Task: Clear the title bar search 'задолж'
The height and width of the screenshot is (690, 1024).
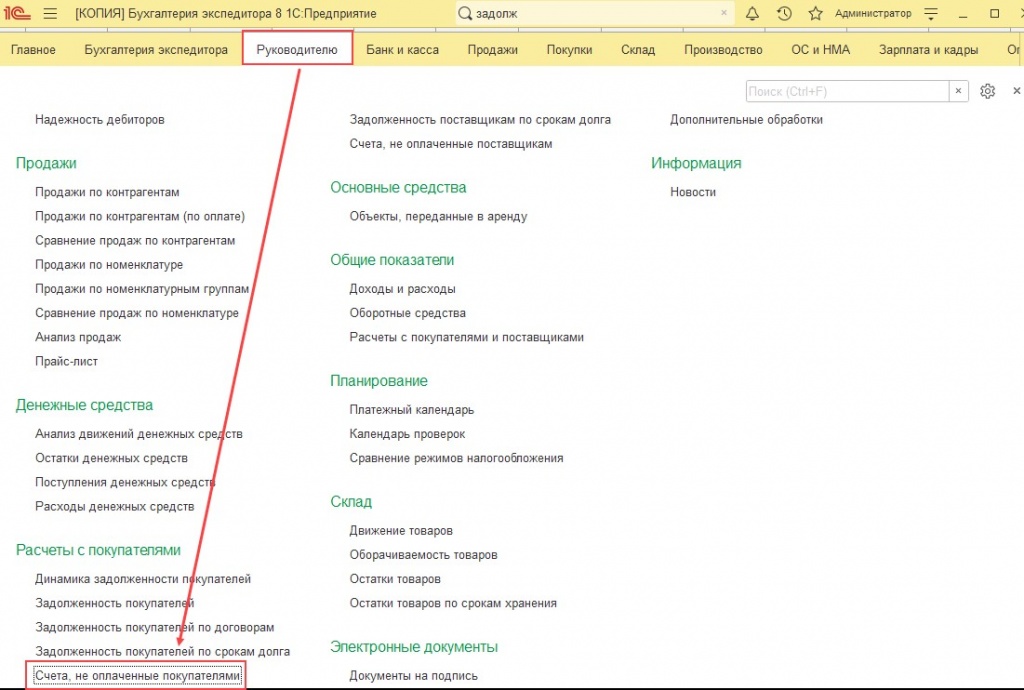Action: coord(724,13)
